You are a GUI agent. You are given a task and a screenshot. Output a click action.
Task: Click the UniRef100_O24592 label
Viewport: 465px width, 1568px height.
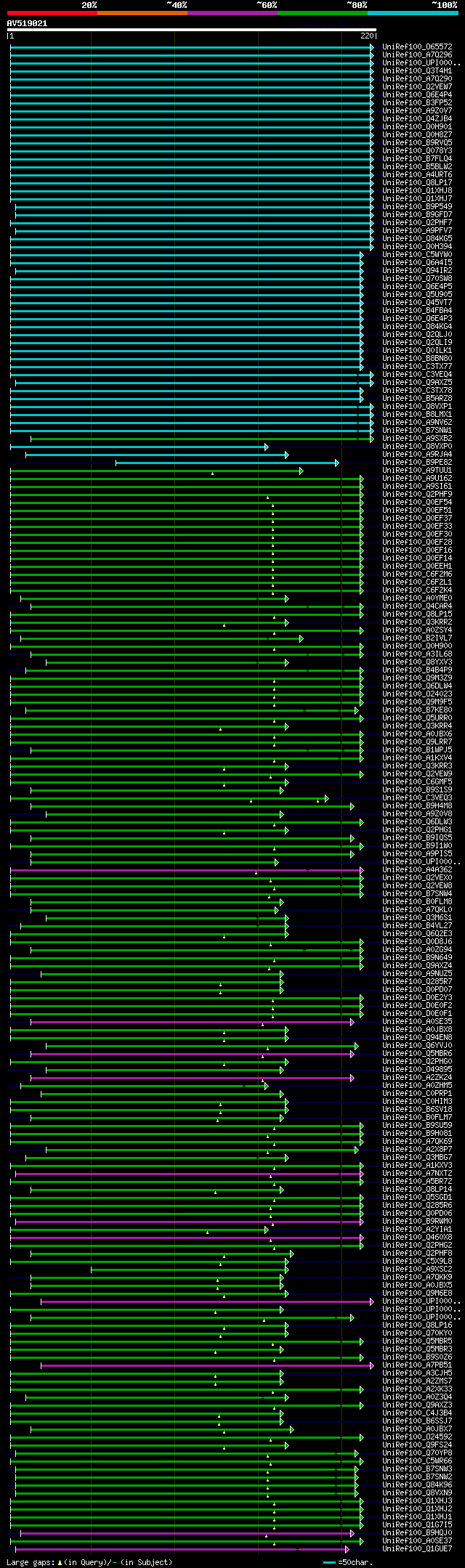(x=417, y=1437)
